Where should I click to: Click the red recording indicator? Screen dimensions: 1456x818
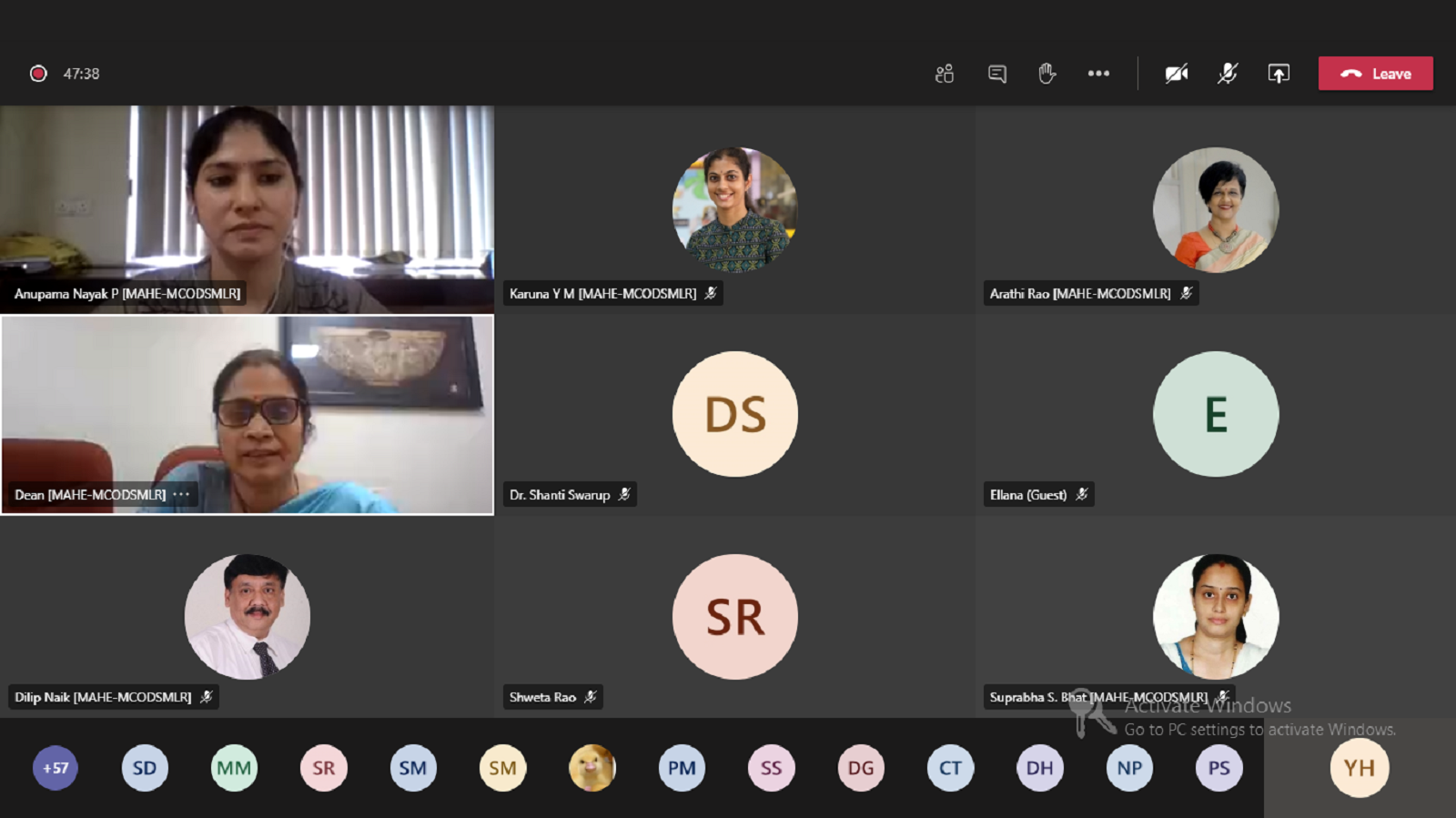38,74
